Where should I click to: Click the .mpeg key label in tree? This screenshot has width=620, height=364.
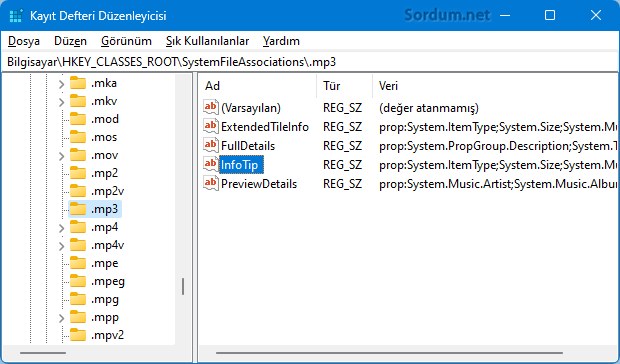click(108, 281)
